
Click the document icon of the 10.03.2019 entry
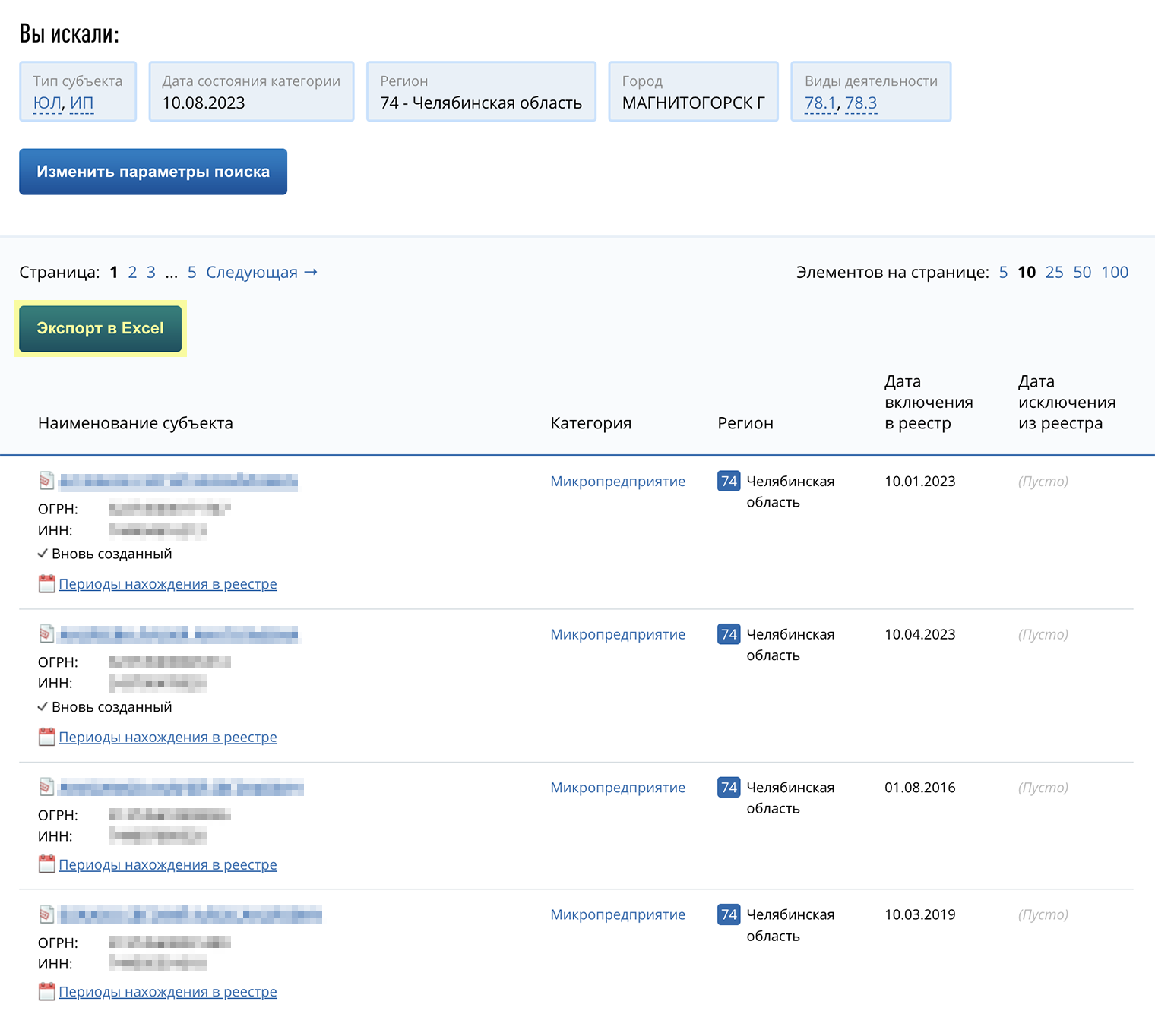tap(46, 914)
